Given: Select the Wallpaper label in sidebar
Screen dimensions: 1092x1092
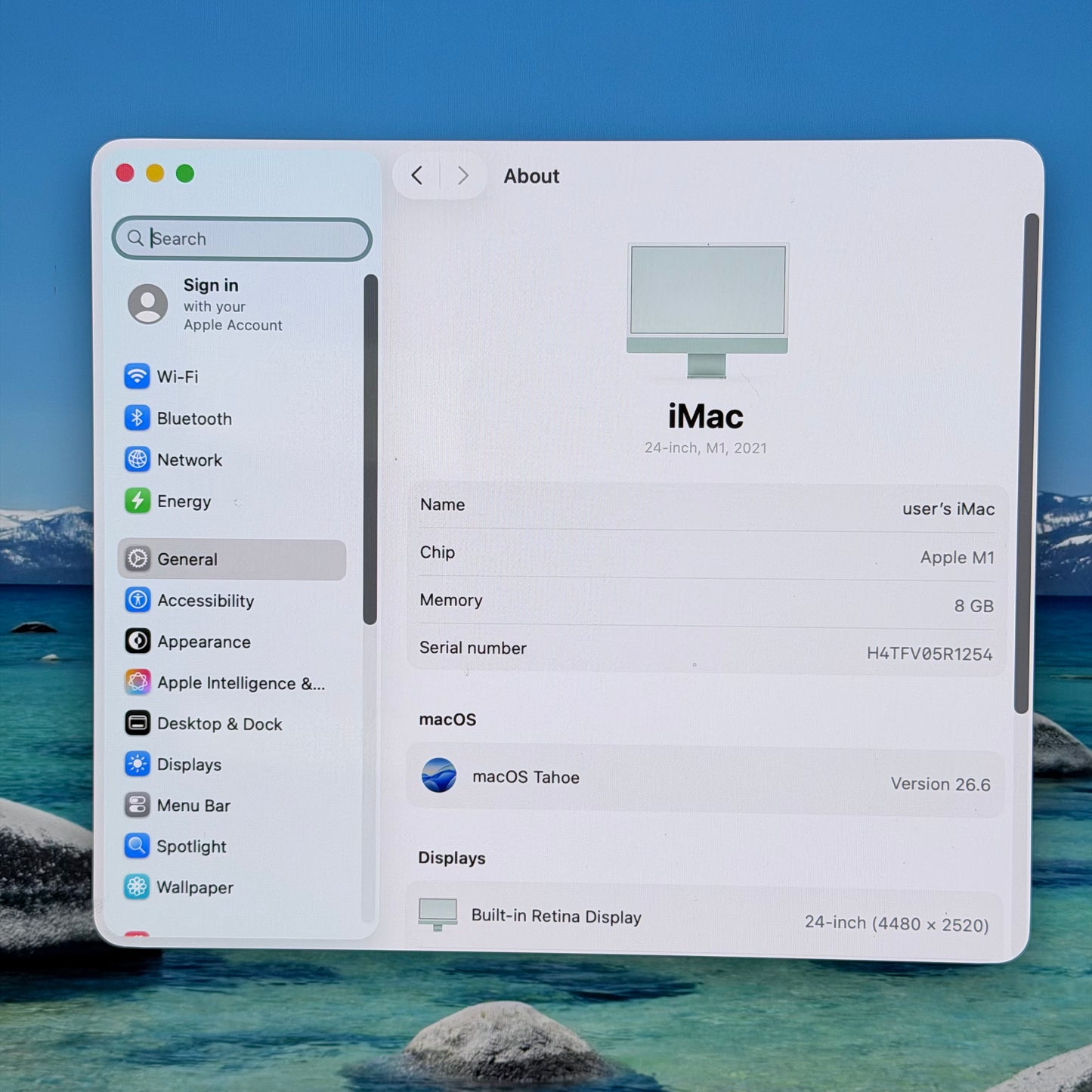Looking at the screenshot, I should pos(195,888).
